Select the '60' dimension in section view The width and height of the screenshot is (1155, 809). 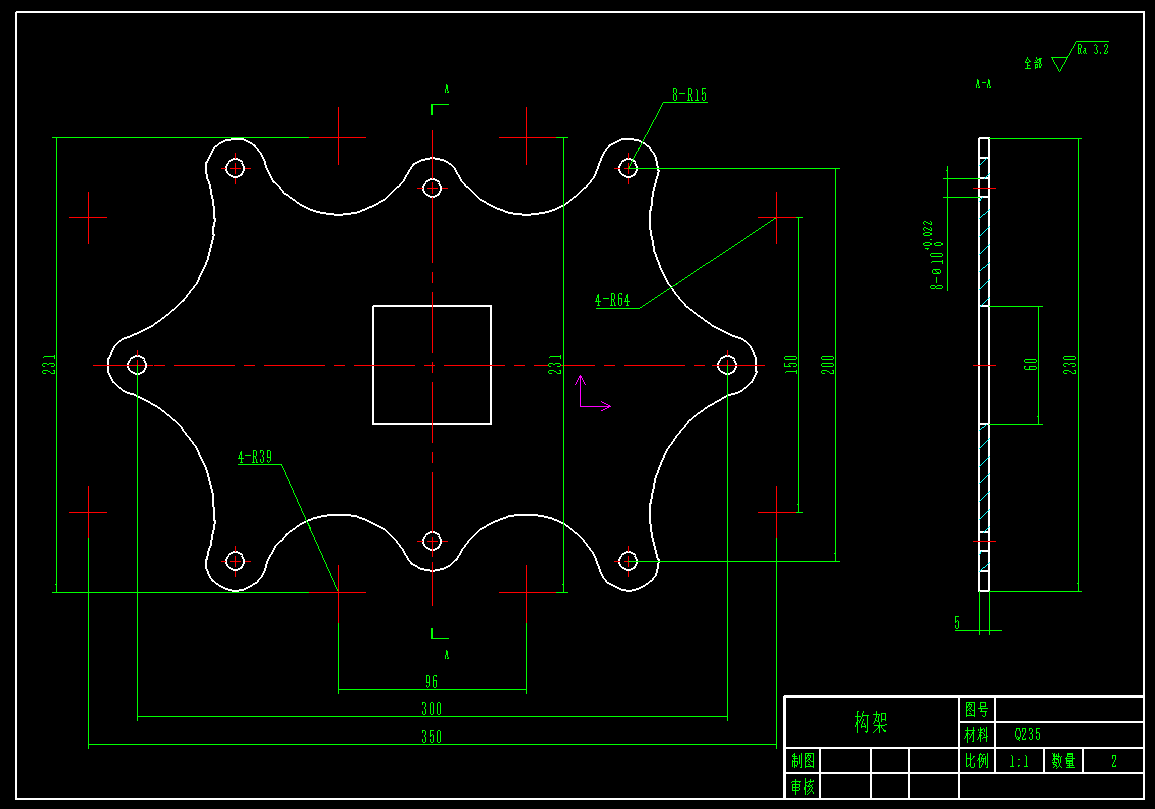[1031, 364]
